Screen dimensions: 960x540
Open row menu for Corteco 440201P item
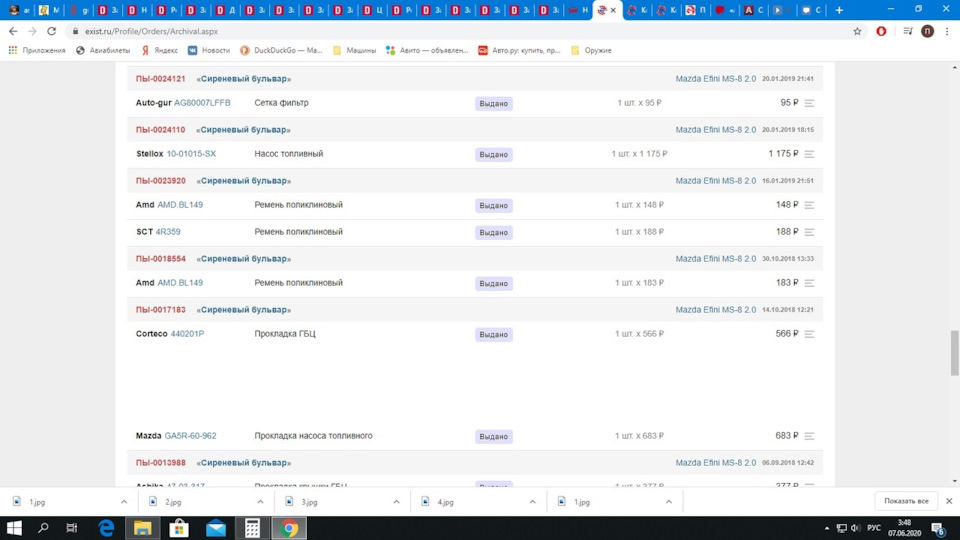(809, 334)
